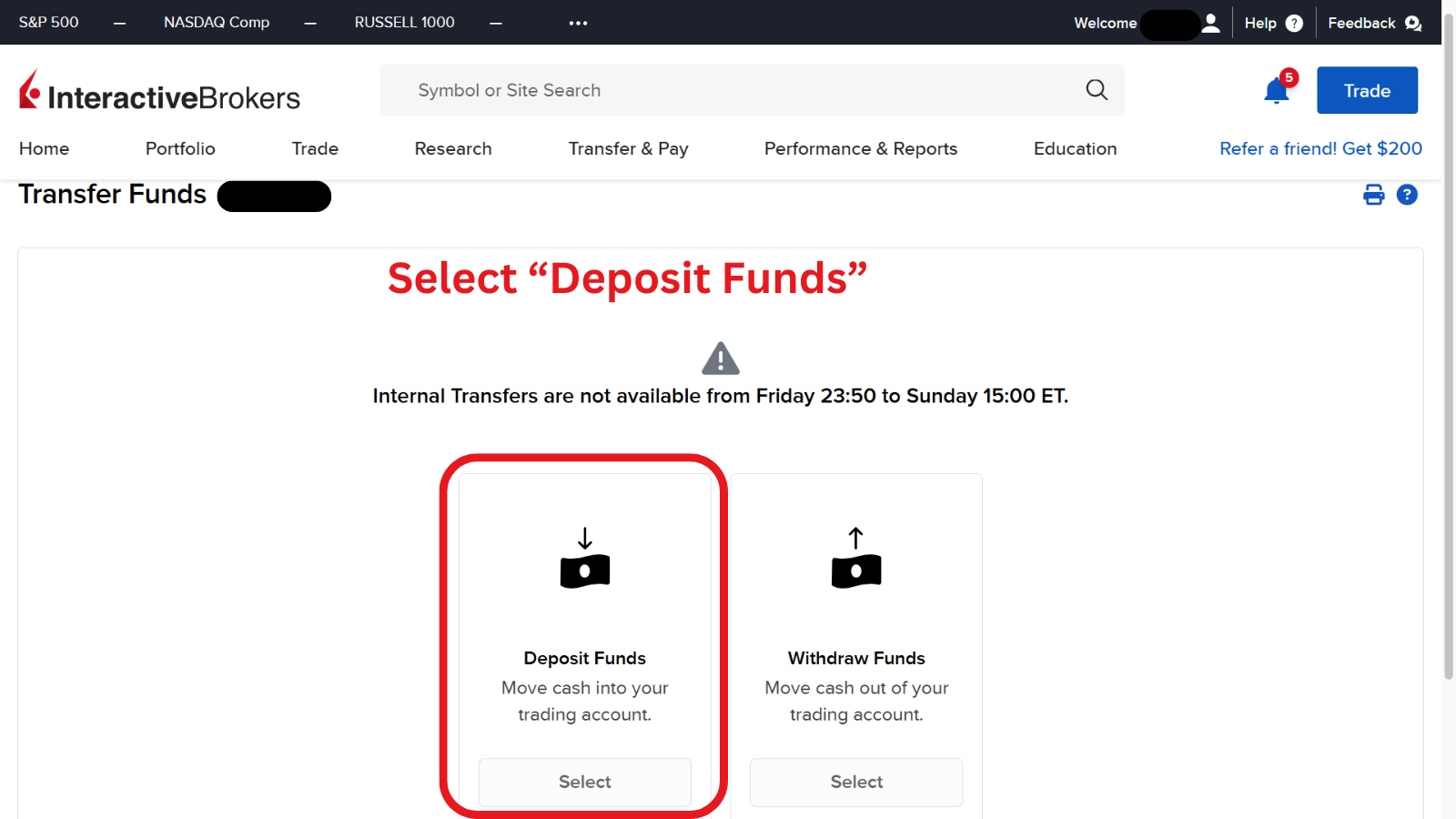
Task: Click the Interactive Brokers logo
Action: (159, 92)
